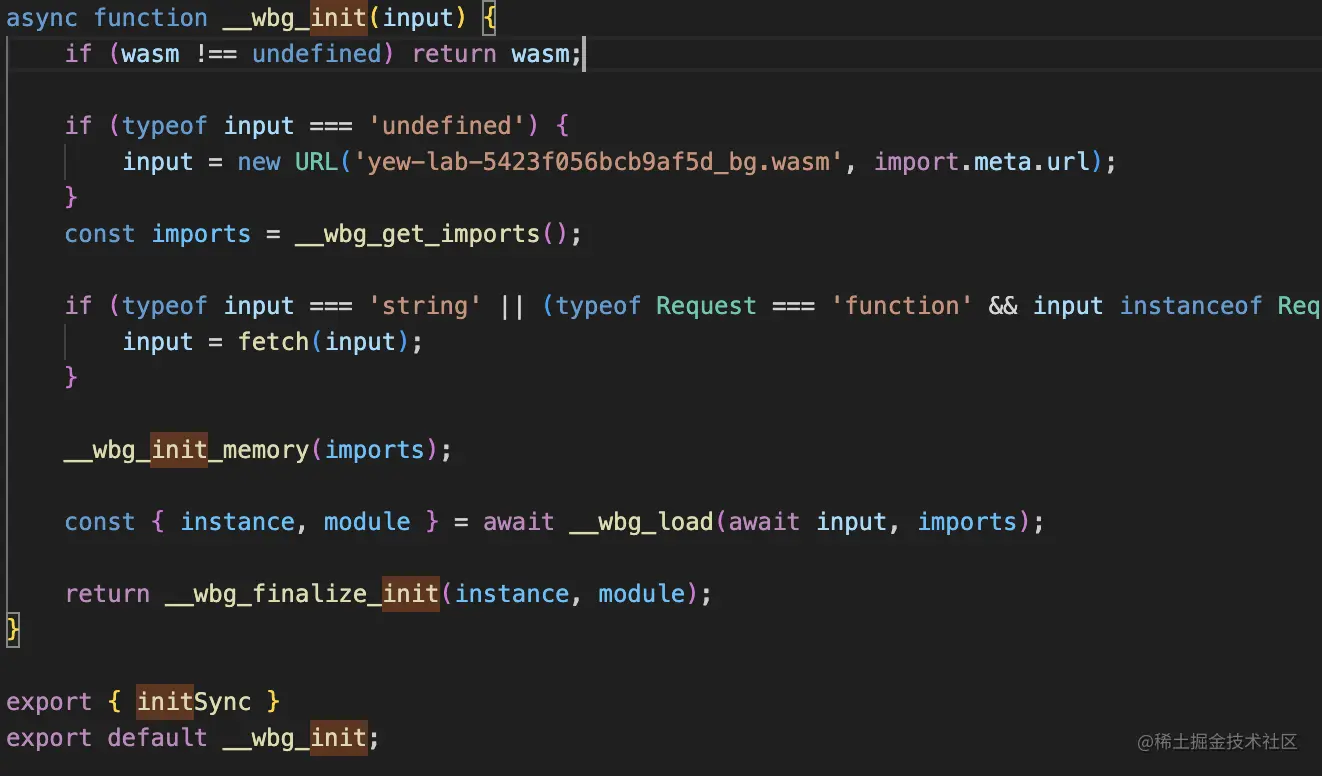1322x776 pixels.
Task: Click the "URL" constructor name
Action: click(317, 162)
